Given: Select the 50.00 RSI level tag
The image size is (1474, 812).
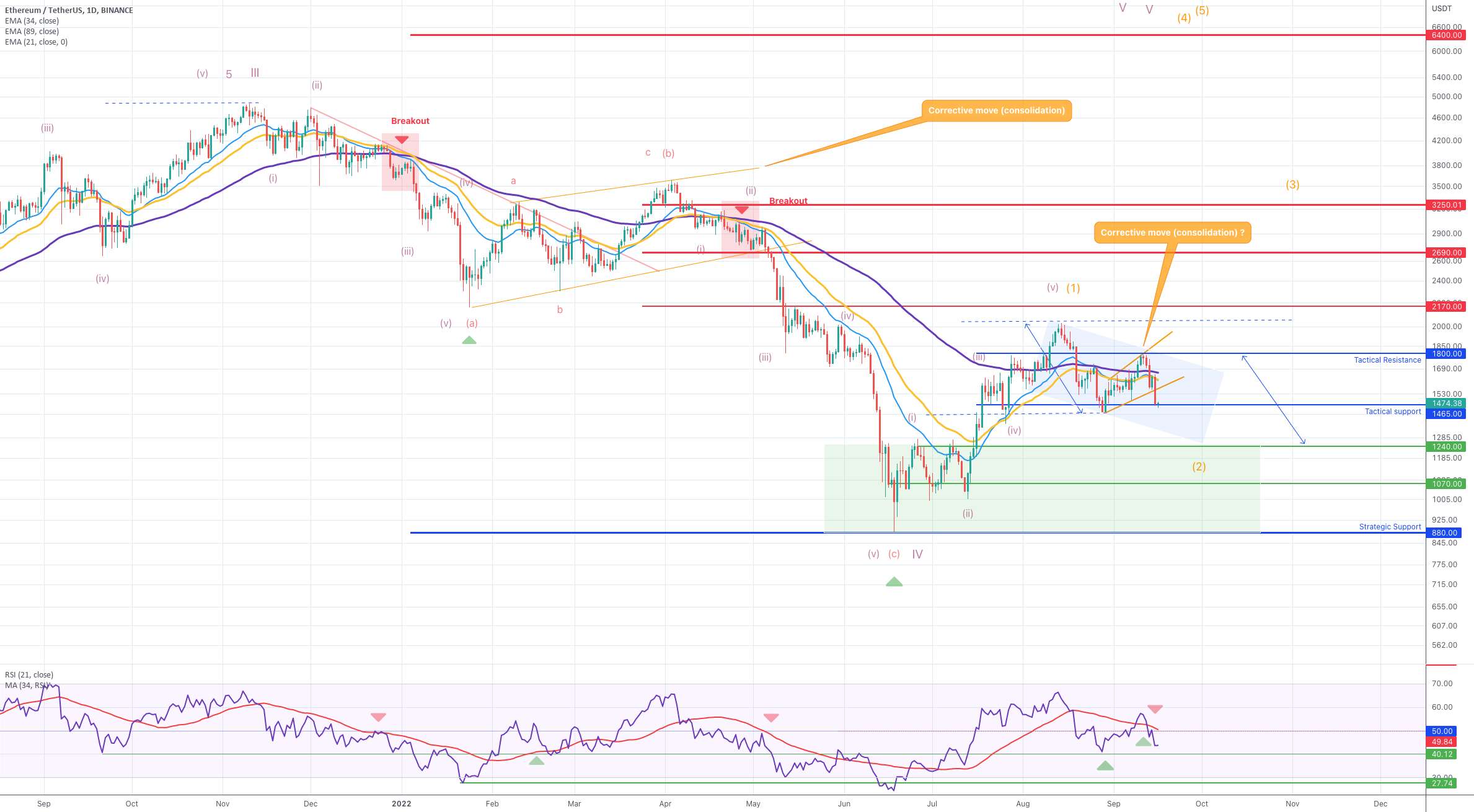Looking at the screenshot, I should click(x=1442, y=731).
